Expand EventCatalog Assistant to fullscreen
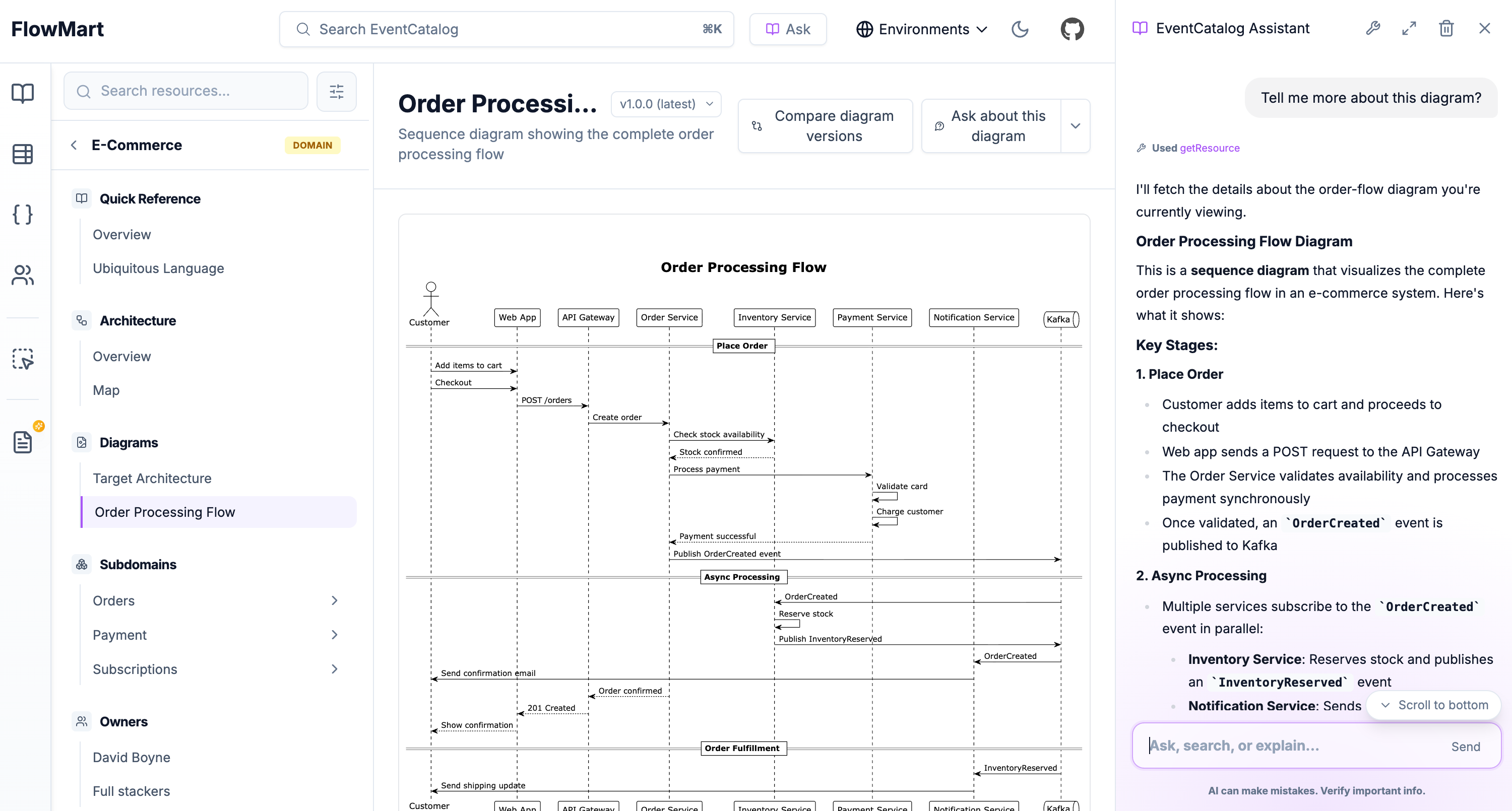Viewport: 1512px width, 811px height. [1409, 28]
